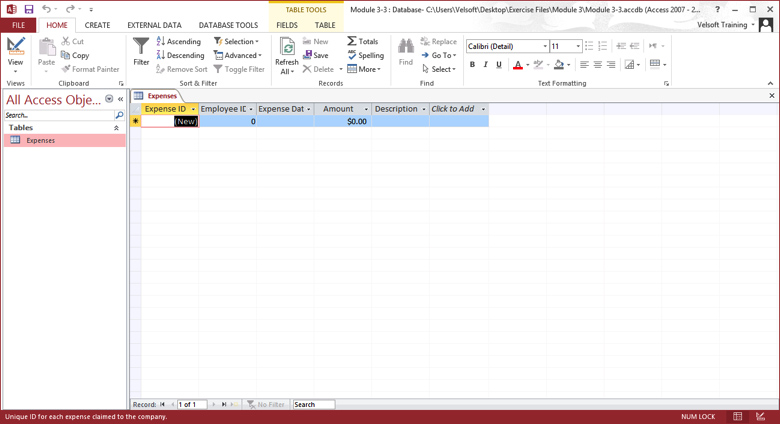Viewport: 780px width, 424px height.
Task: Expand the Expense ID column dropdown arrow
Action: click(x=193, y=110)
